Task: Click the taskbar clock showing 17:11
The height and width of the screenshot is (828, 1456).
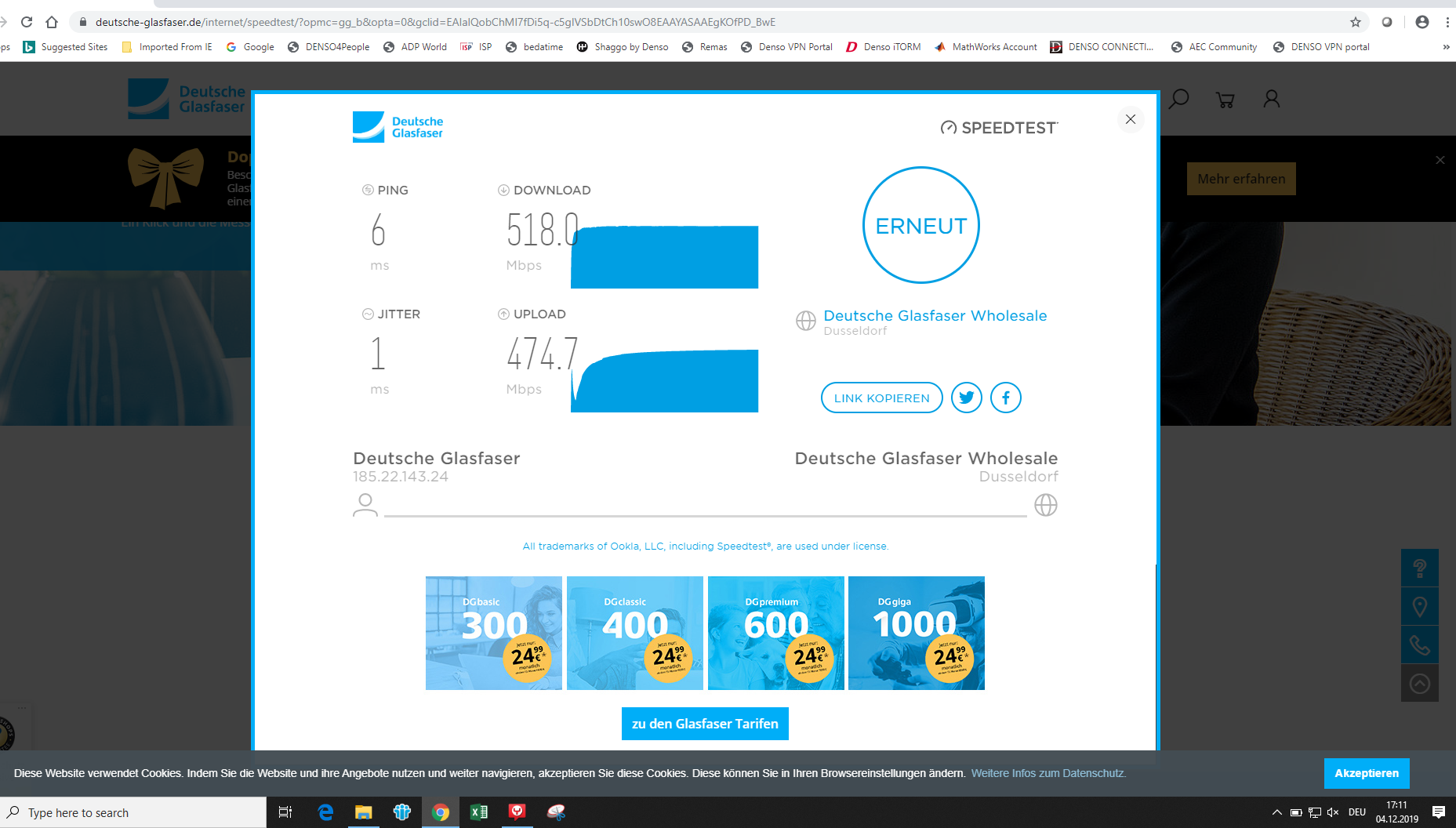Action: click(1396, 812)
